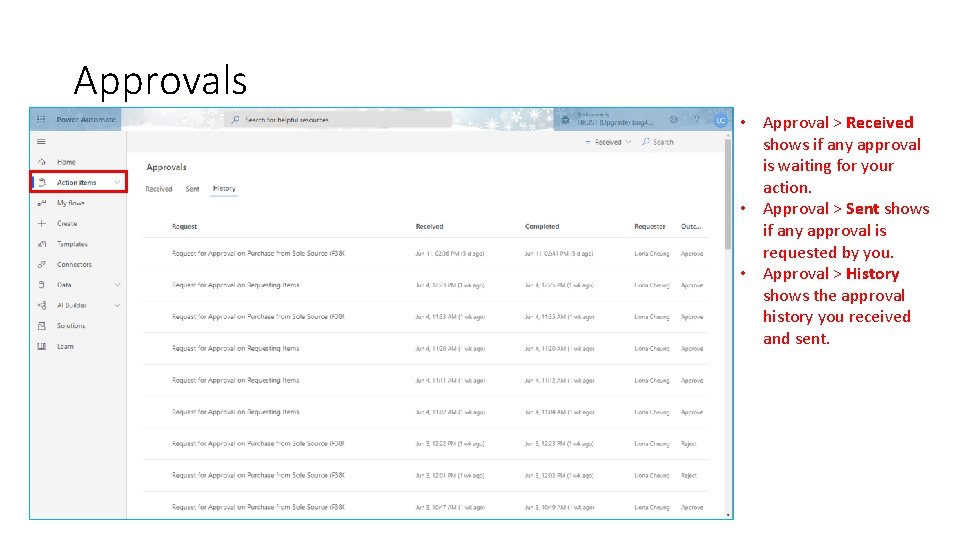Sort by the Requestor column header
The image size is (960, 540).
(650, 227)
